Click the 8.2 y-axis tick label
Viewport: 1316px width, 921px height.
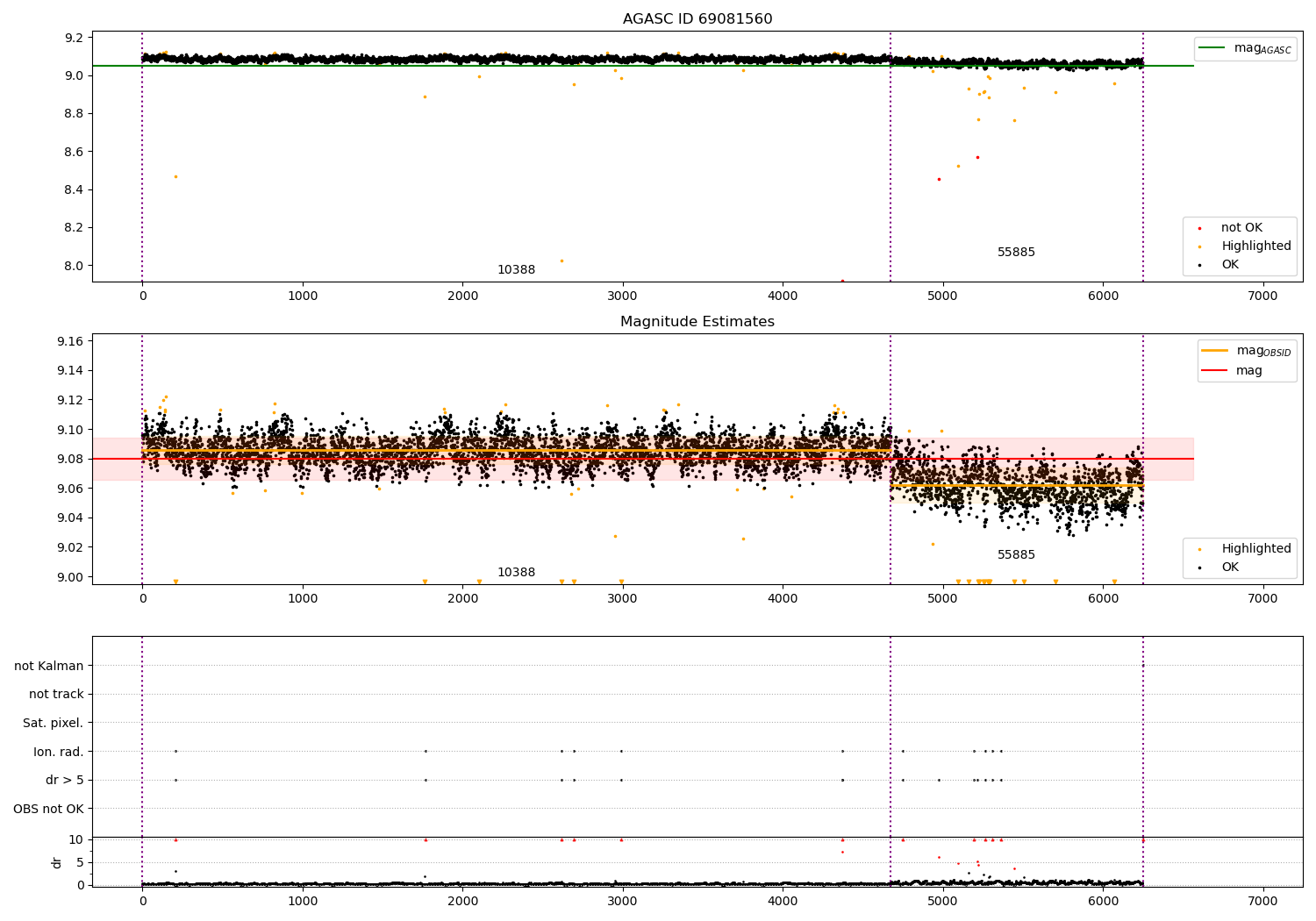pos(75,228)
